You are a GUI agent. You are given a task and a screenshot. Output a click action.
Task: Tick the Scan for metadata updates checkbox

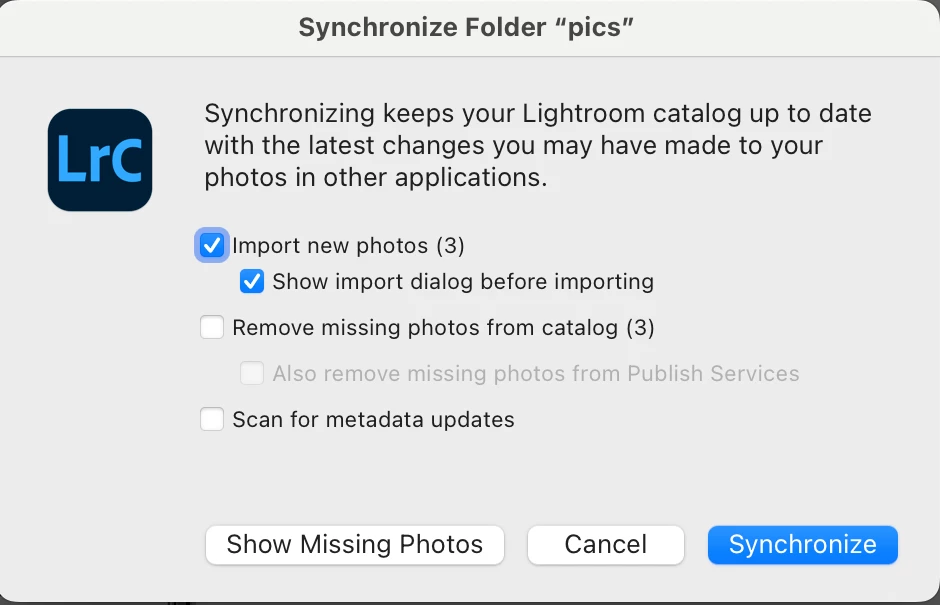tap(212, 420)
